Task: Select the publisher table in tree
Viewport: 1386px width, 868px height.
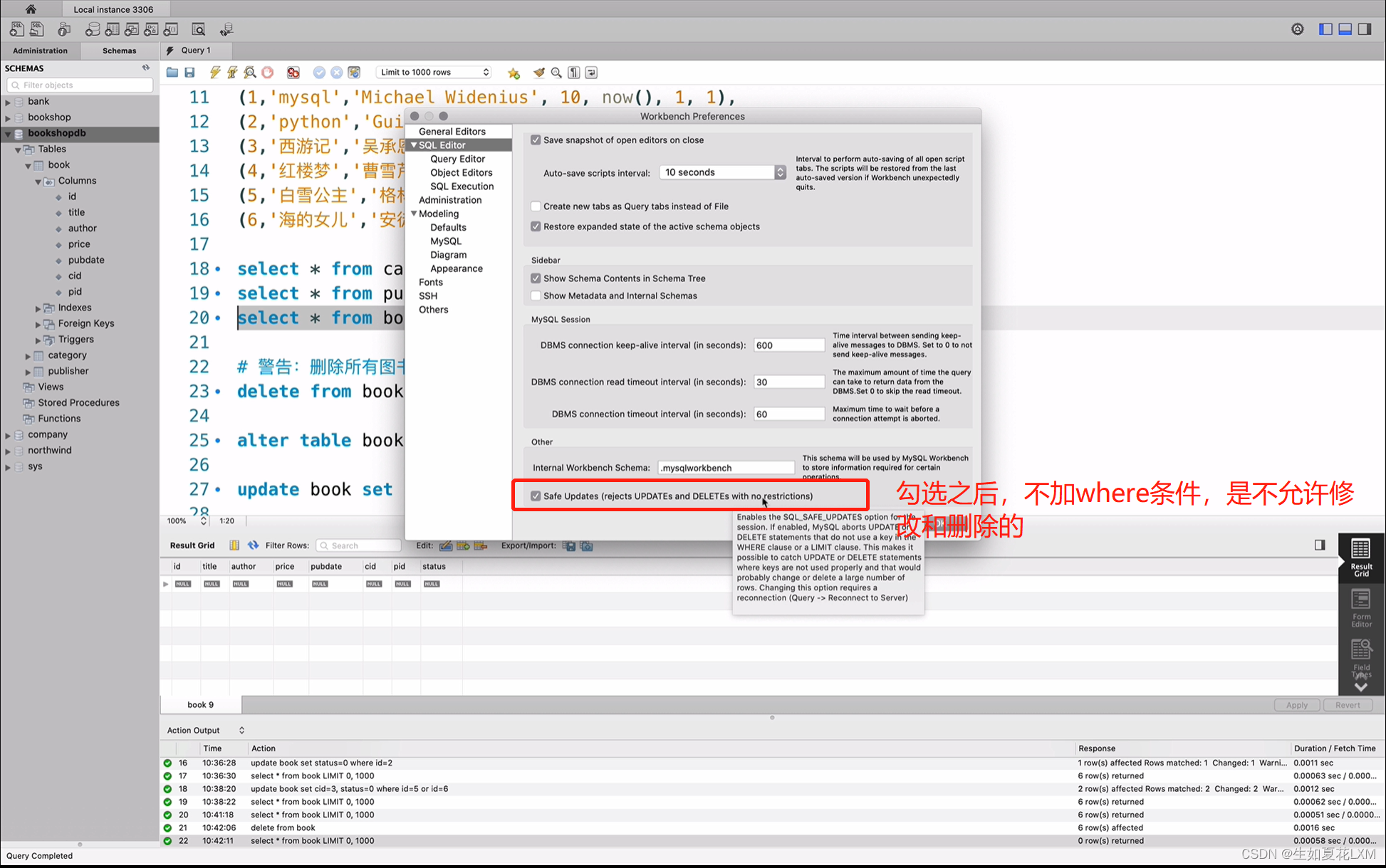Action: pos(68,371)
